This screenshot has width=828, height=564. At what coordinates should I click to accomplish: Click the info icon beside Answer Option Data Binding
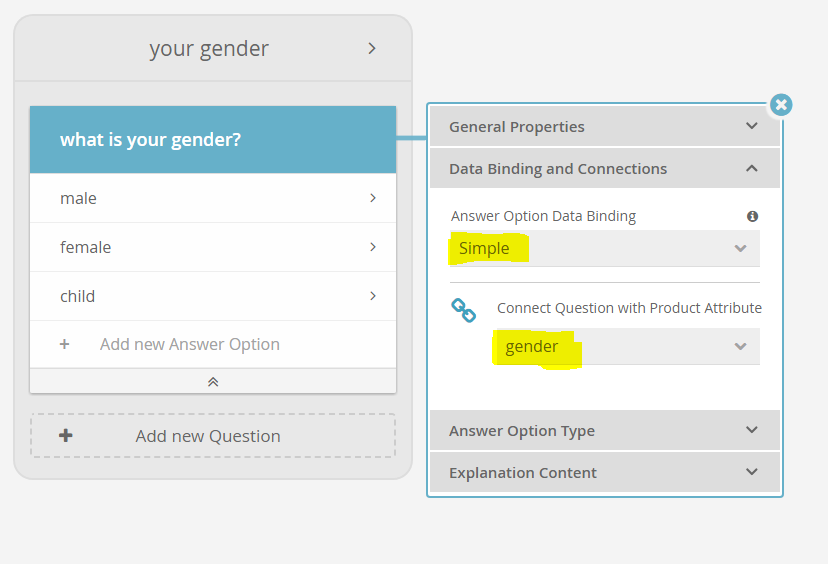coord(752,216)
